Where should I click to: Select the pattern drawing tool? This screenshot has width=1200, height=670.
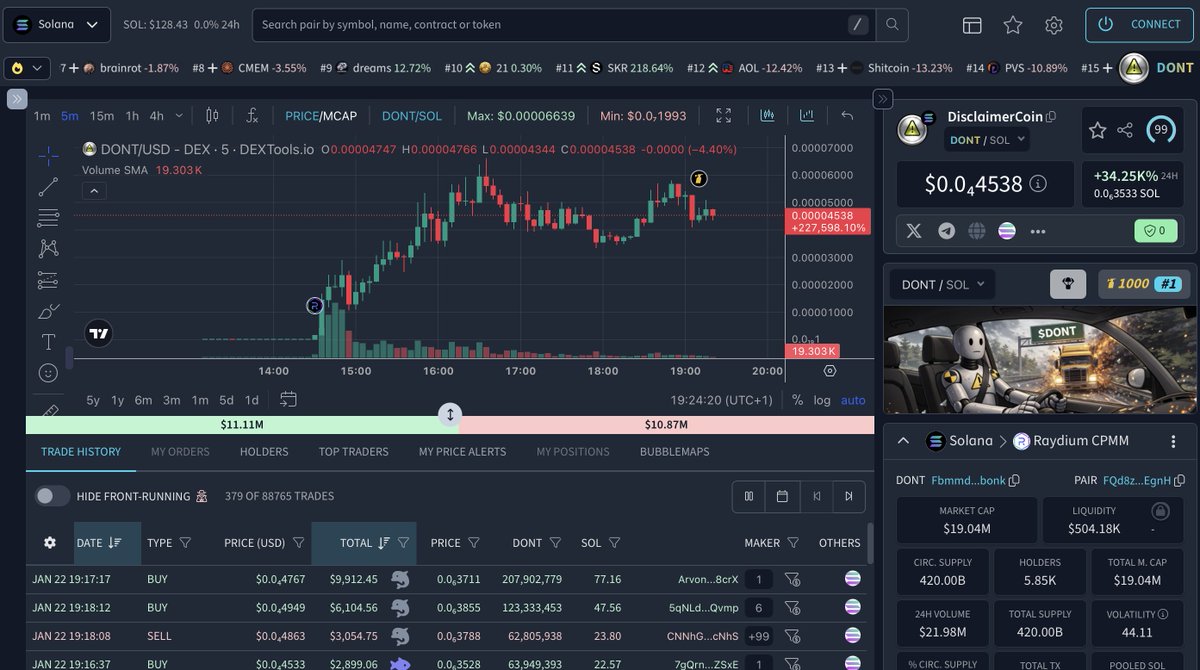coord(48,249)
